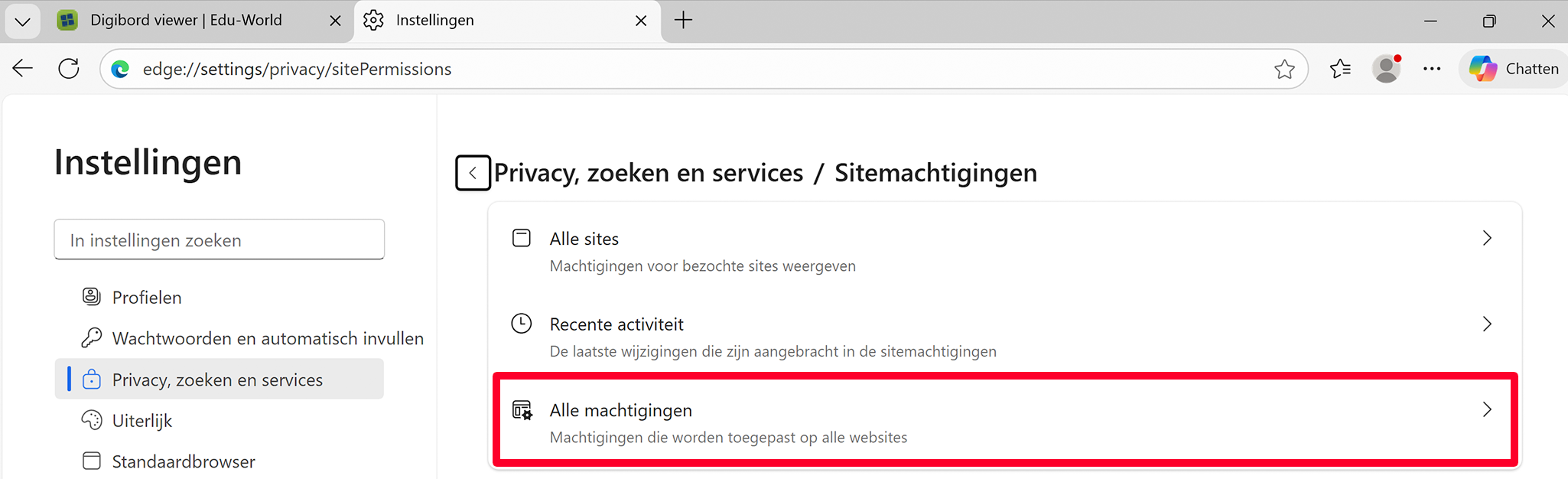Expand Recente activiteit entry
This screenshot has width=1568, height=479.
(1004, 337)
